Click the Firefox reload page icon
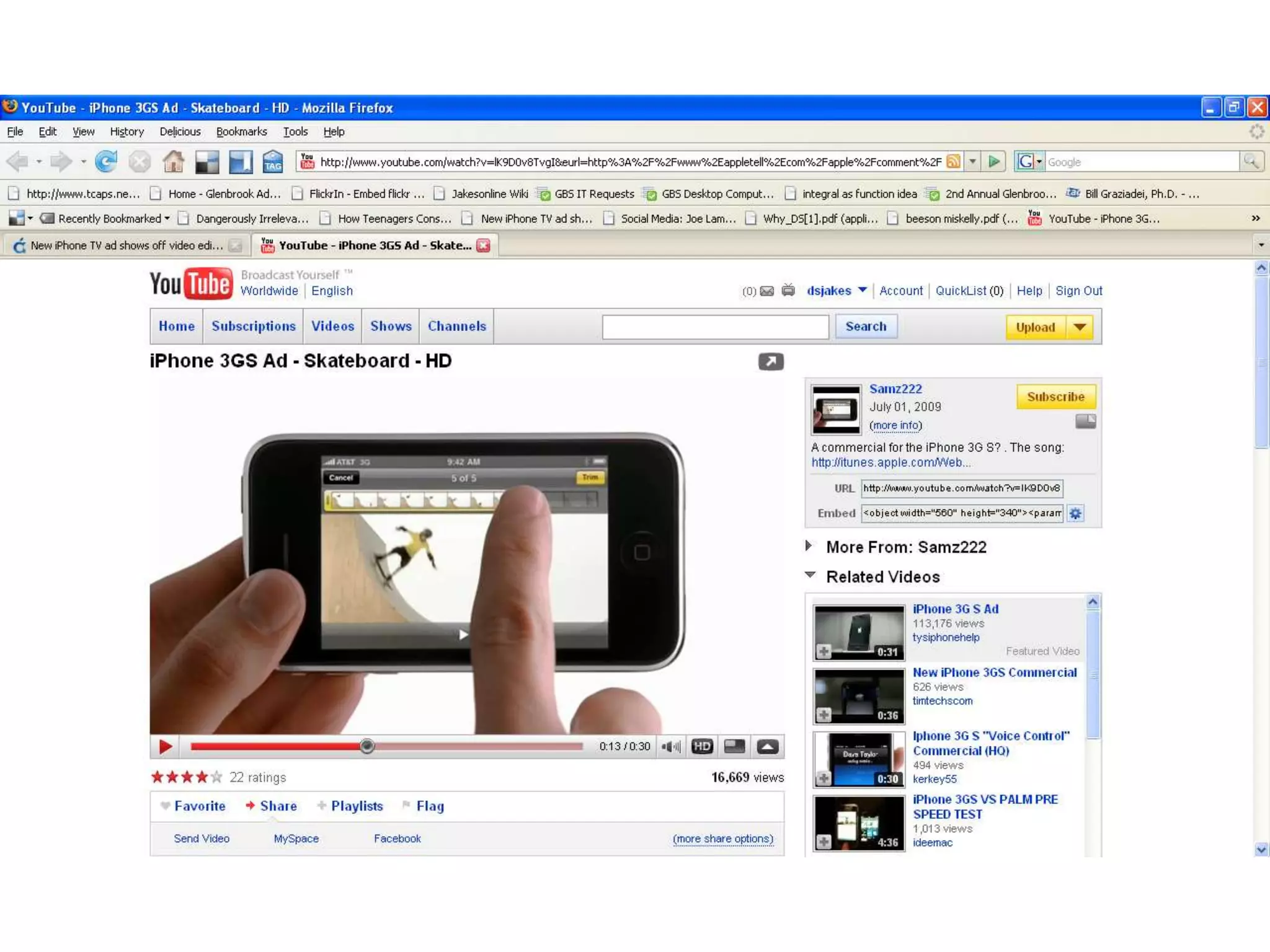The height and width of the screenshot is (952, 1270). (106, 162)
